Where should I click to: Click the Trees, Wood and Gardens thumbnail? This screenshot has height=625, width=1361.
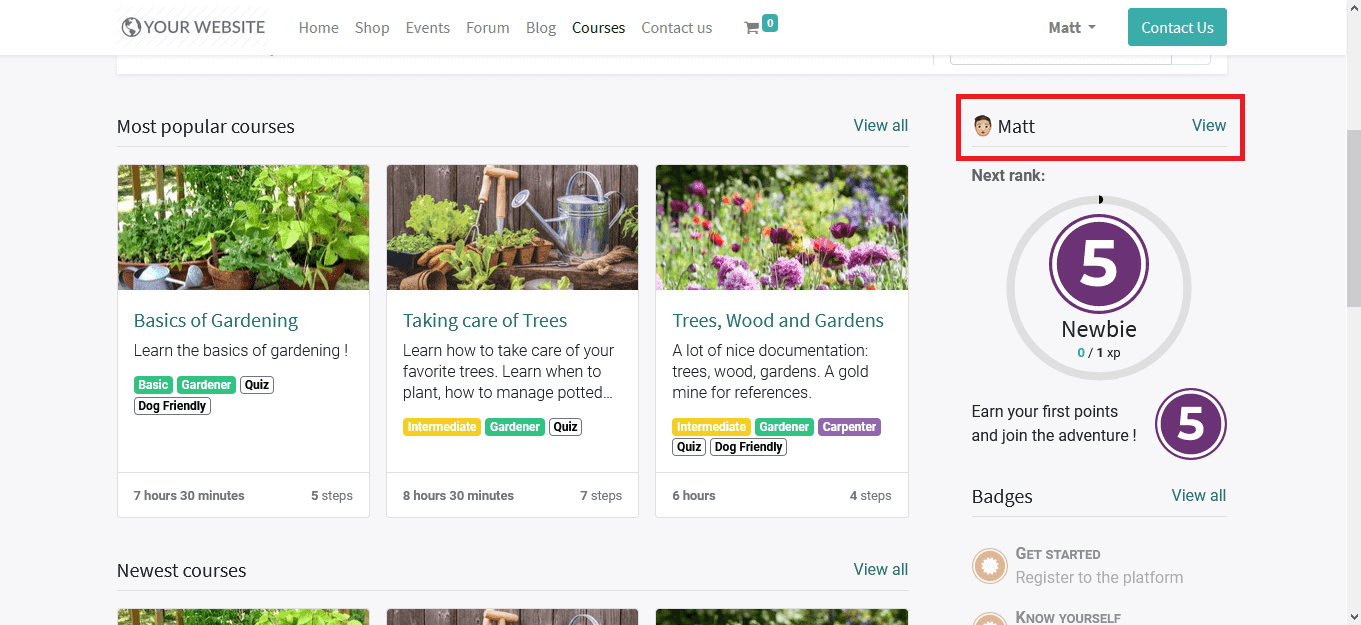click(782, 227)
